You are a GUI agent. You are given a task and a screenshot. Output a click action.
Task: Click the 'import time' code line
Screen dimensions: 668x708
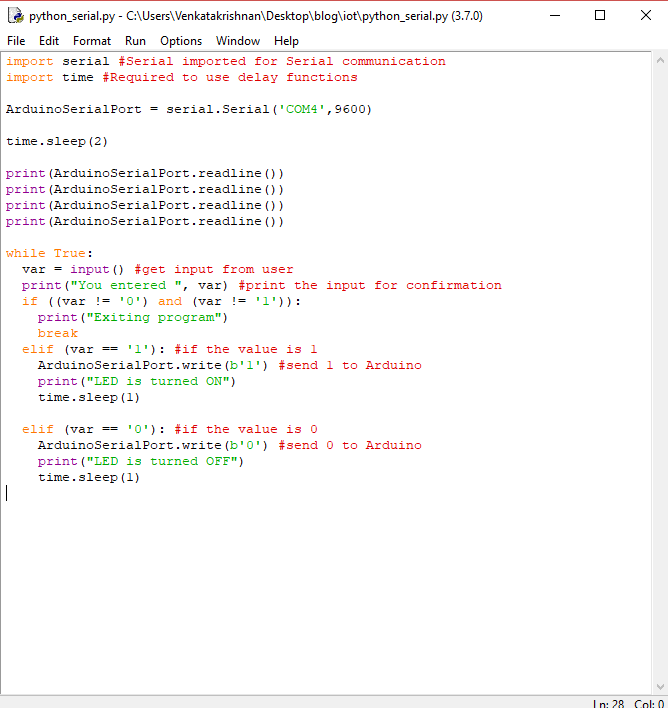click(x=182, y=78)
